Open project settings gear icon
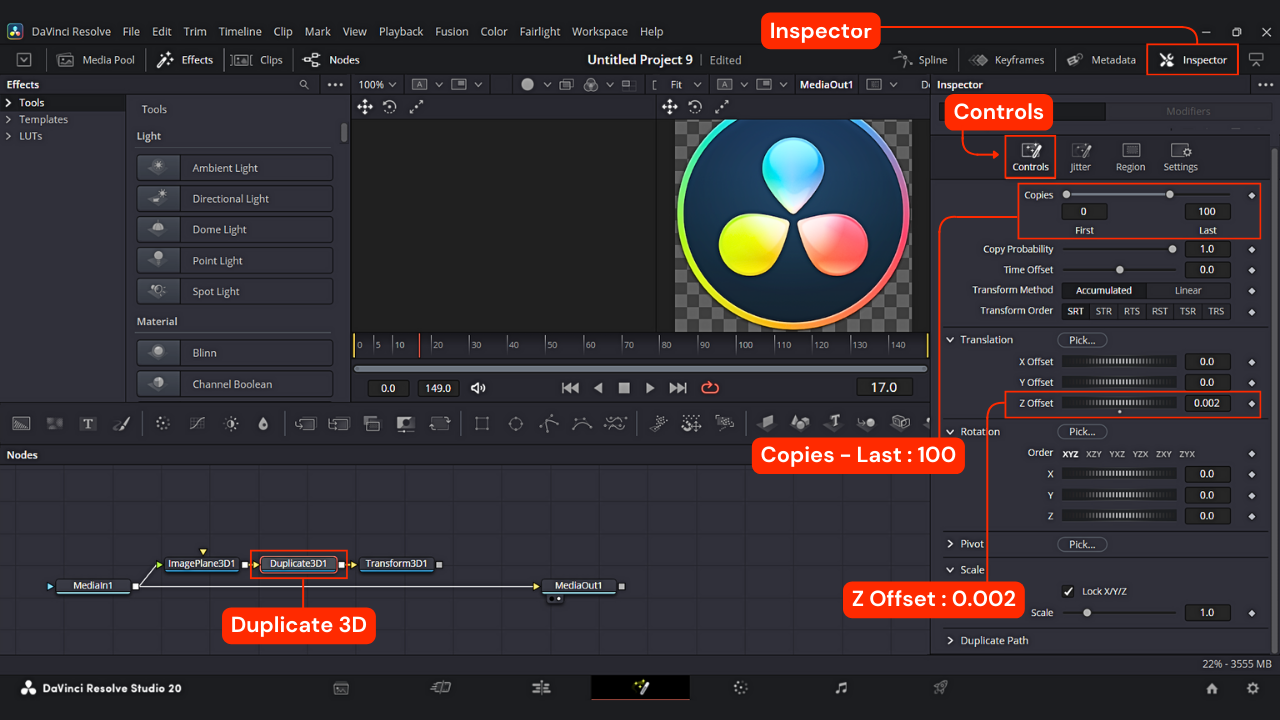 (x=1252, y=688)
